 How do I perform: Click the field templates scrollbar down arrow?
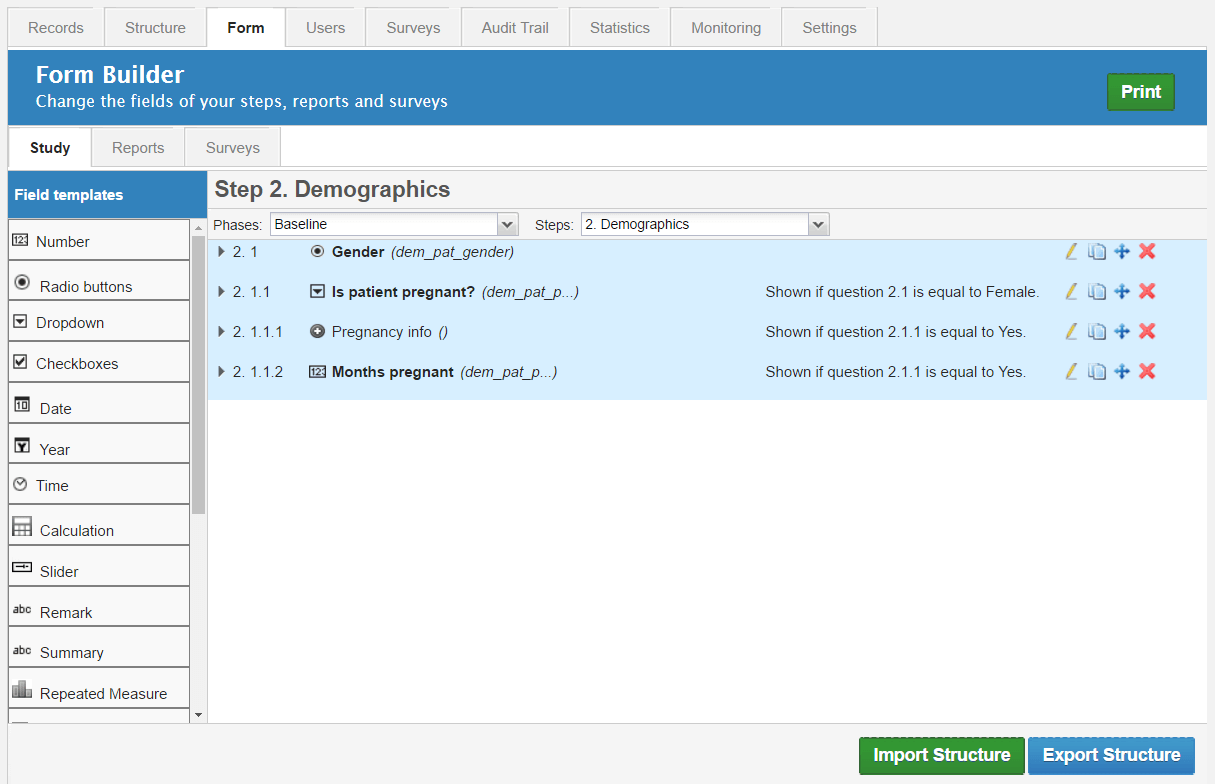(198, 714)
